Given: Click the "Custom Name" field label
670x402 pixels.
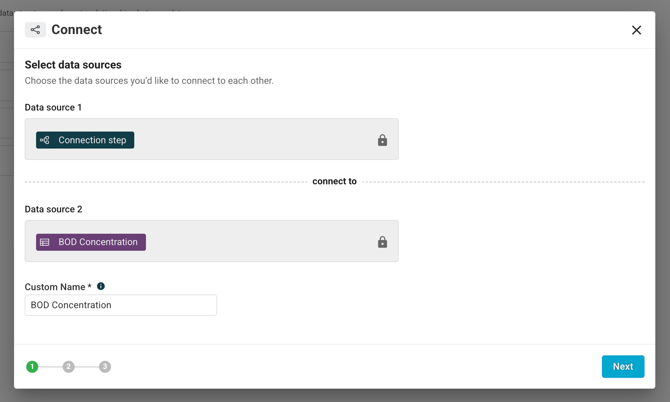Looking at the screenshot, I should tap(55, 287).
